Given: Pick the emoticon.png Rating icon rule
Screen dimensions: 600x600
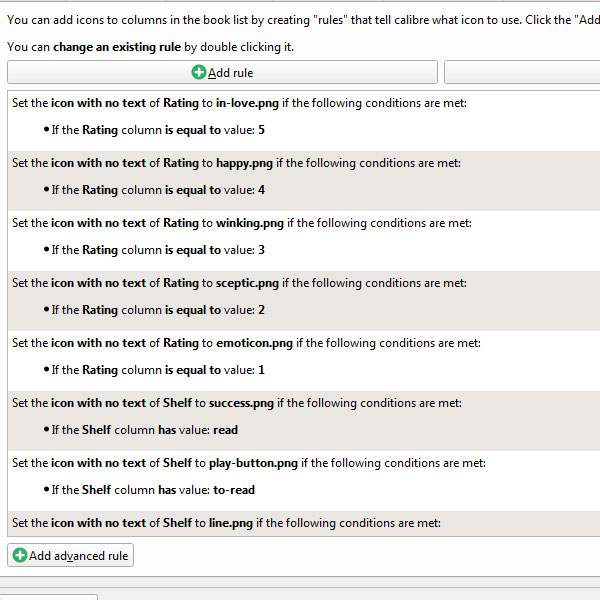Looking at the screenshot, I should point(246,343).
